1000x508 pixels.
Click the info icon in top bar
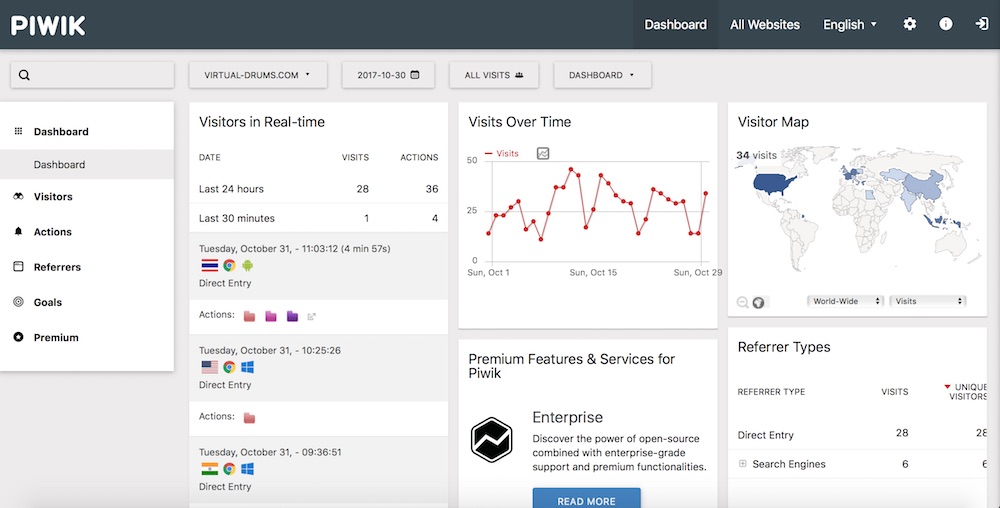pyautogui.click(x=946, y=24)
